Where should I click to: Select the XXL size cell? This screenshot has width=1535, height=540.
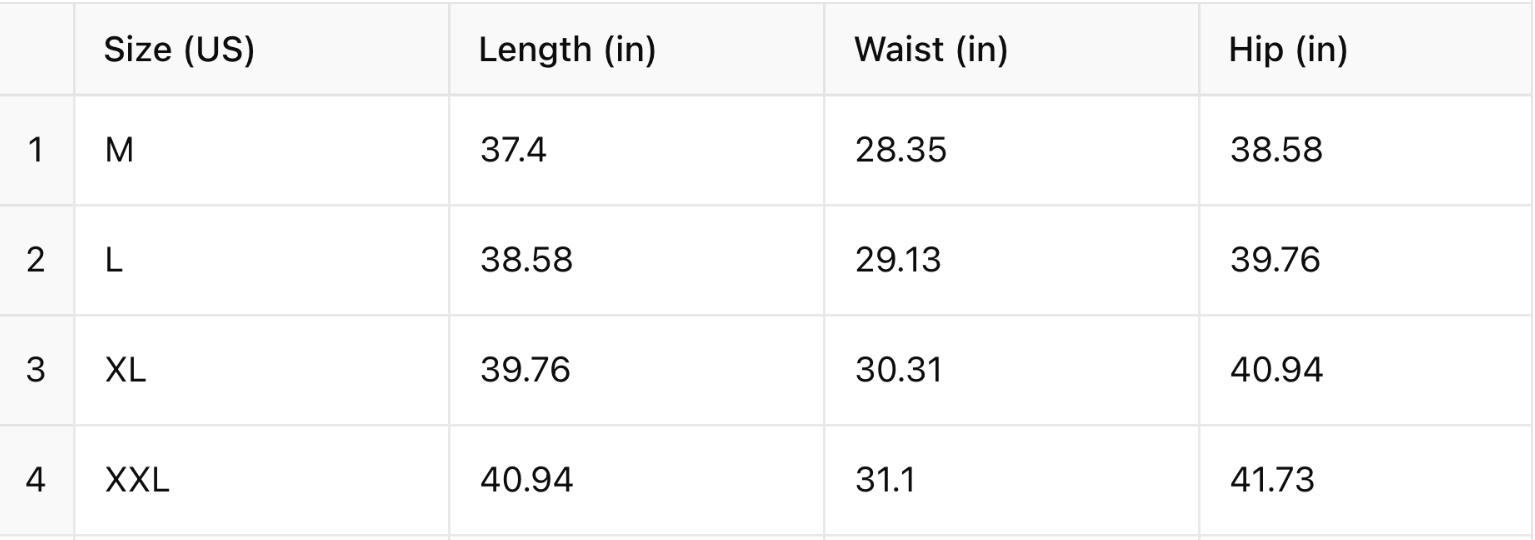tap(137, 481)
